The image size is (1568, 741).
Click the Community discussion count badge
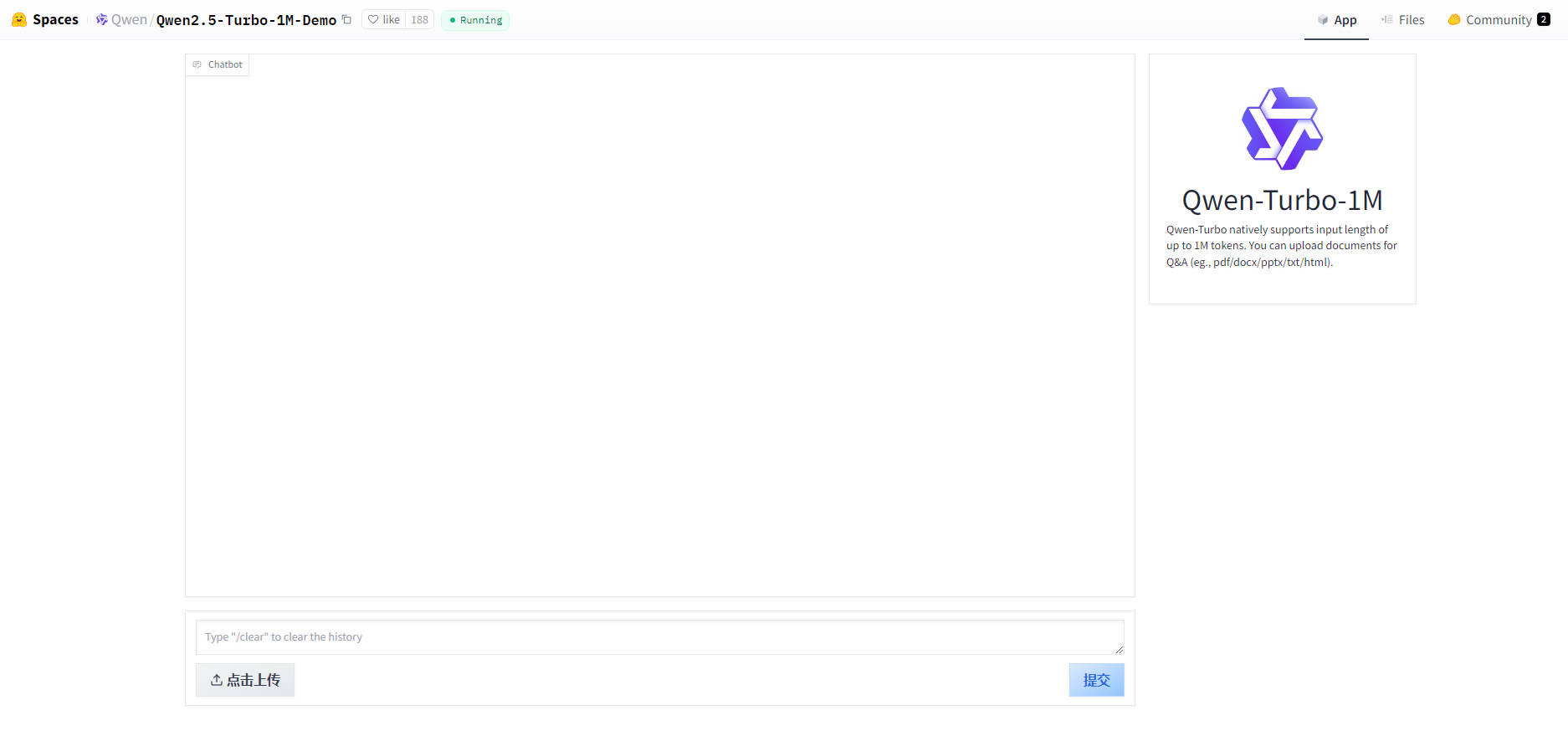coord(1544,19)
